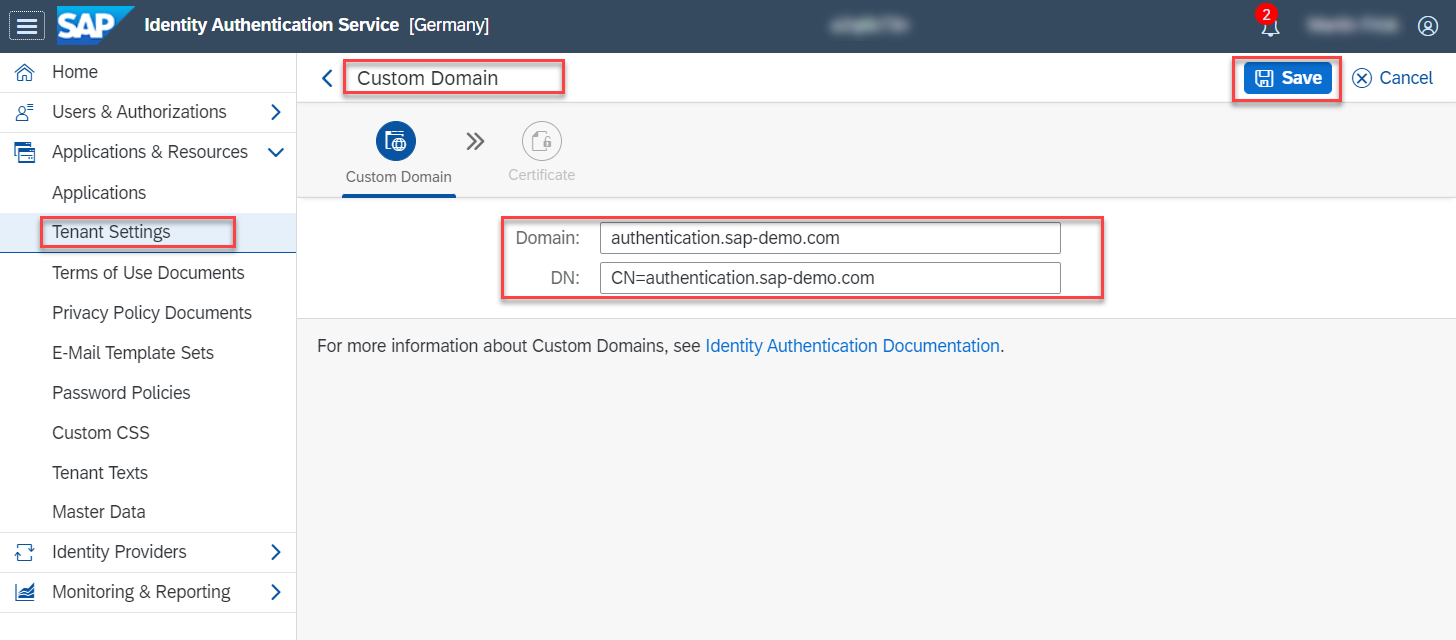
Task: Click the Monitoring & Reporting chart icon
Action: [25, 592]
